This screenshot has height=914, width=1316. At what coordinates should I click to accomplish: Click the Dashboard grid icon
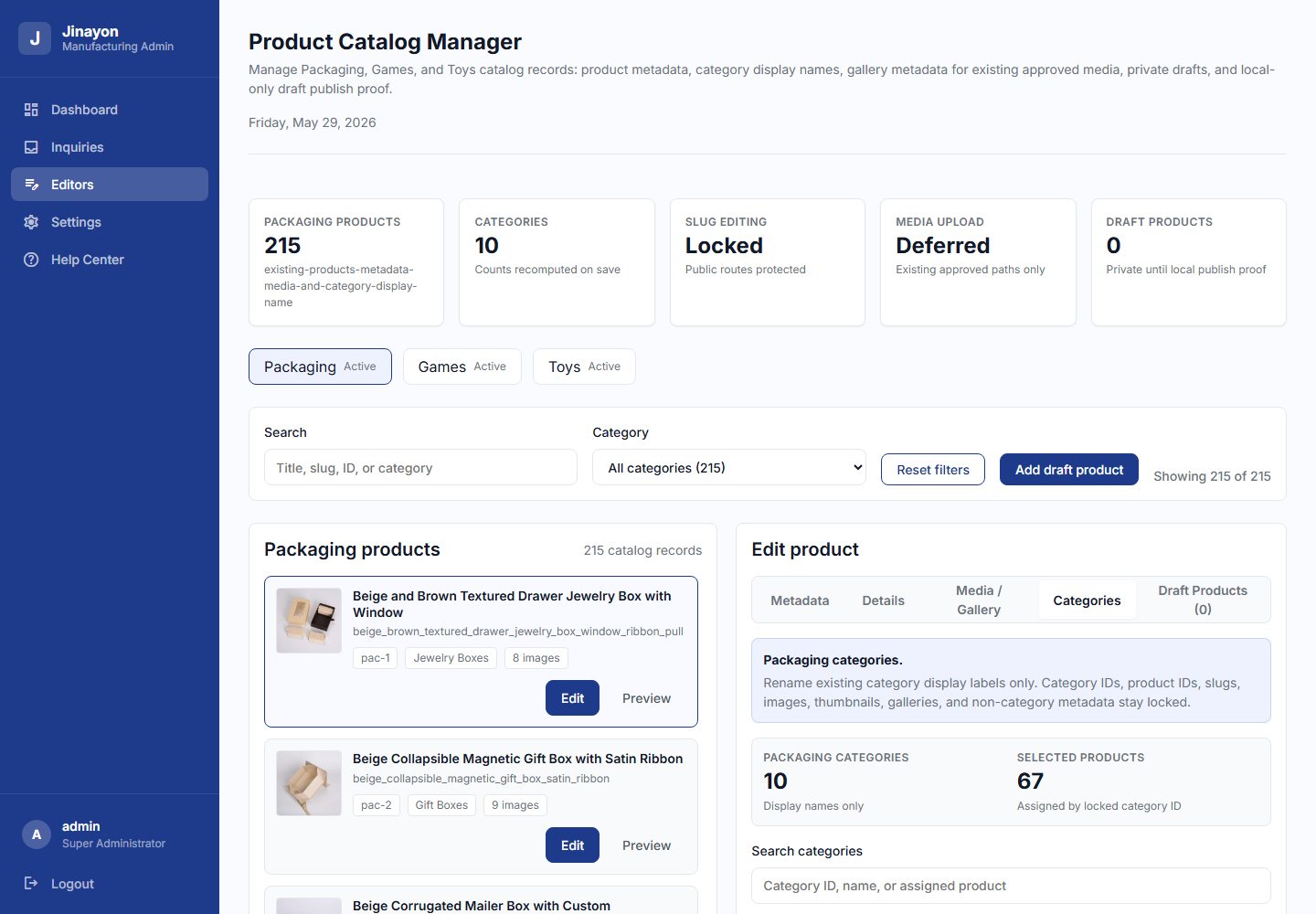click(31, 110)
